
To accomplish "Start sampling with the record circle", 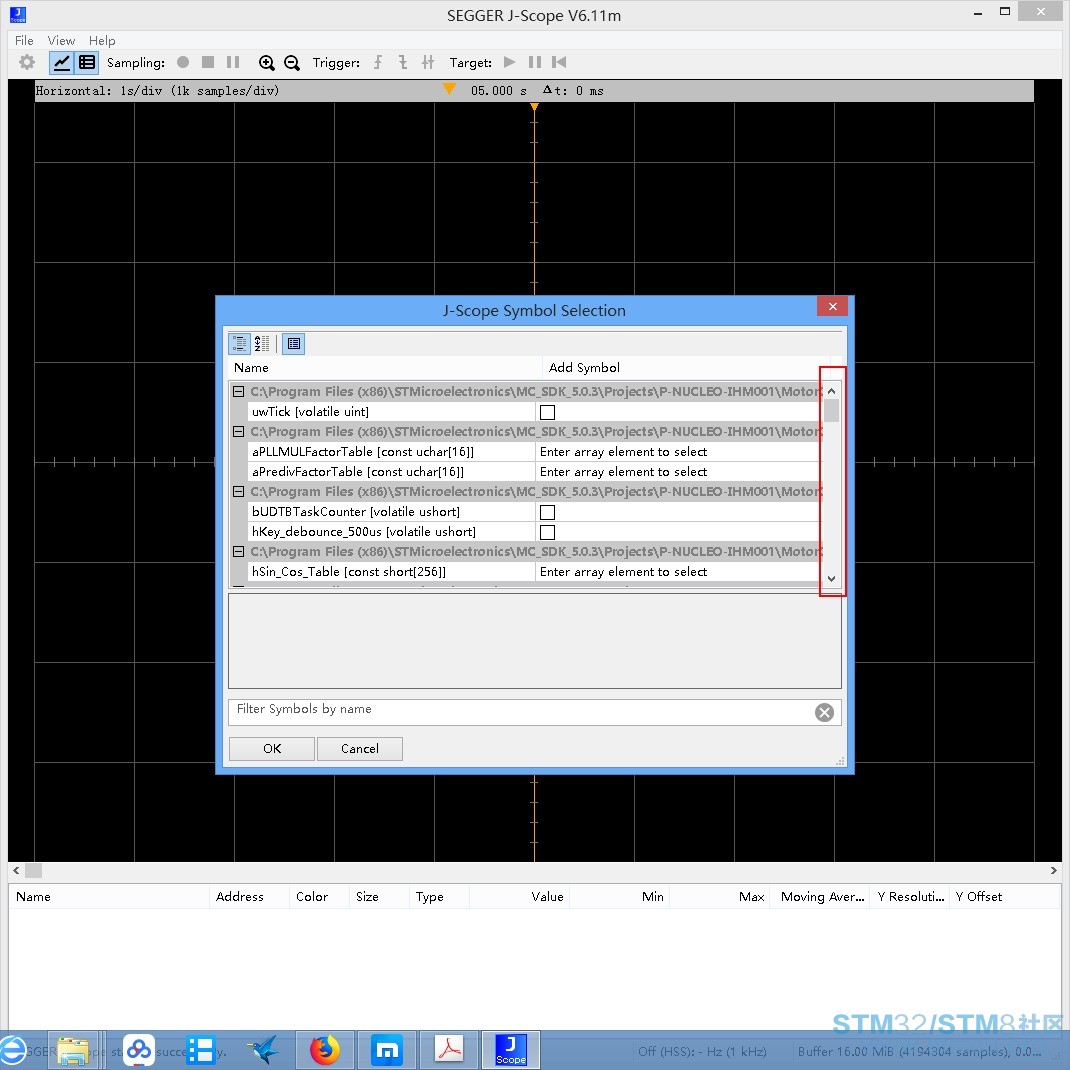I will coord(183,62).
